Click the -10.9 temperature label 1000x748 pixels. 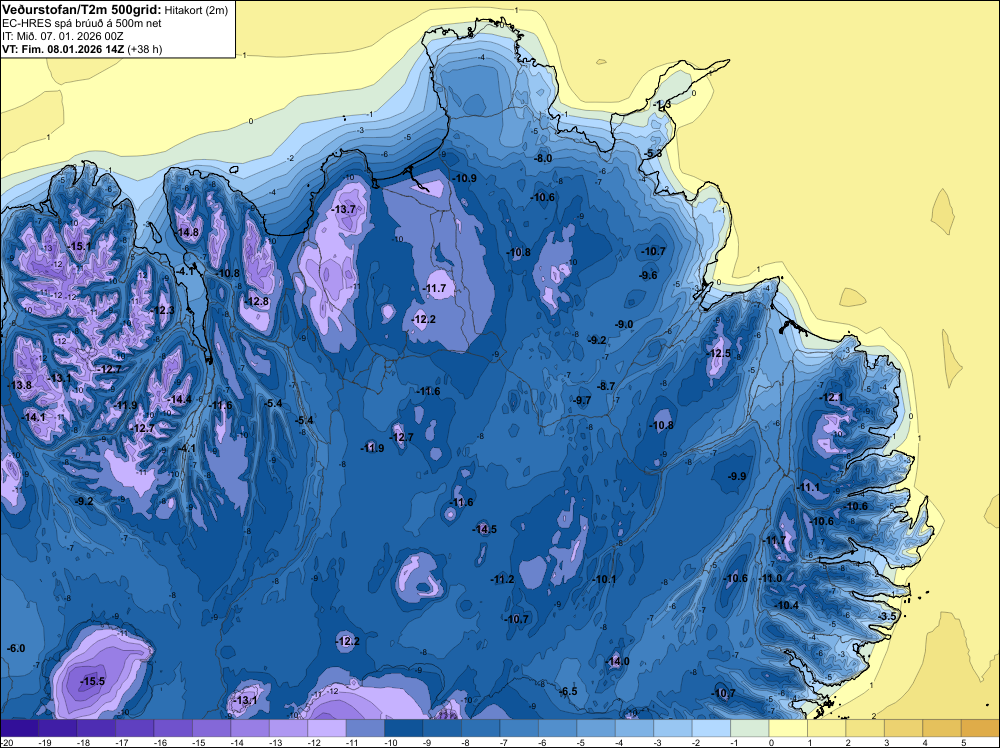pos(465,178)
